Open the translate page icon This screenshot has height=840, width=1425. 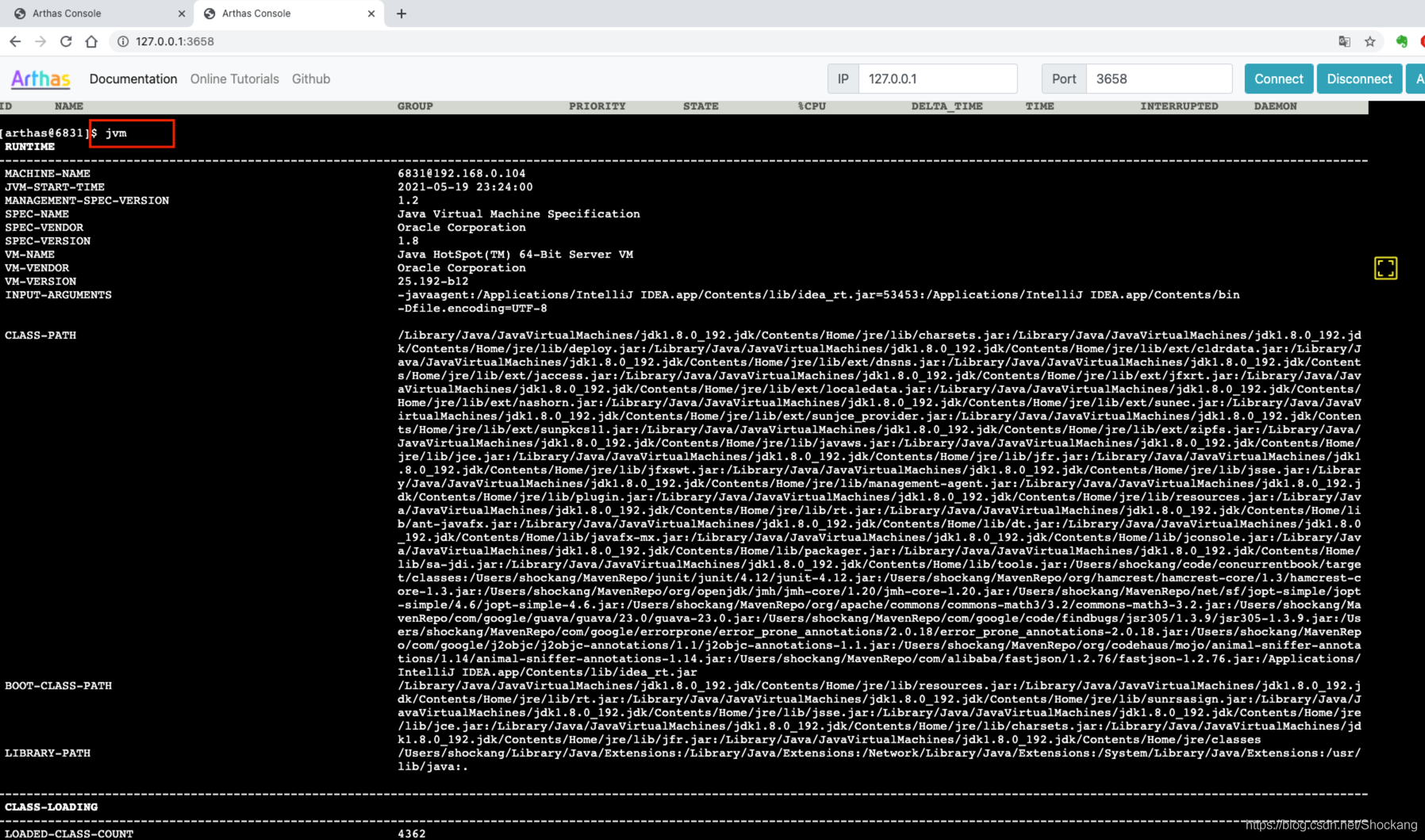(x=1344, y=41)
